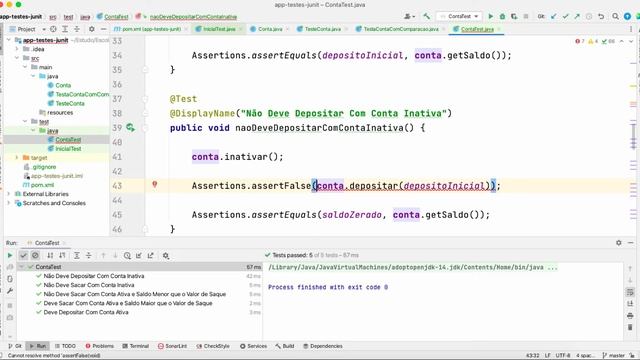Screen dimensions: 640x360
Task: Switch to the pom.xml editor tab
Action: 151,29
